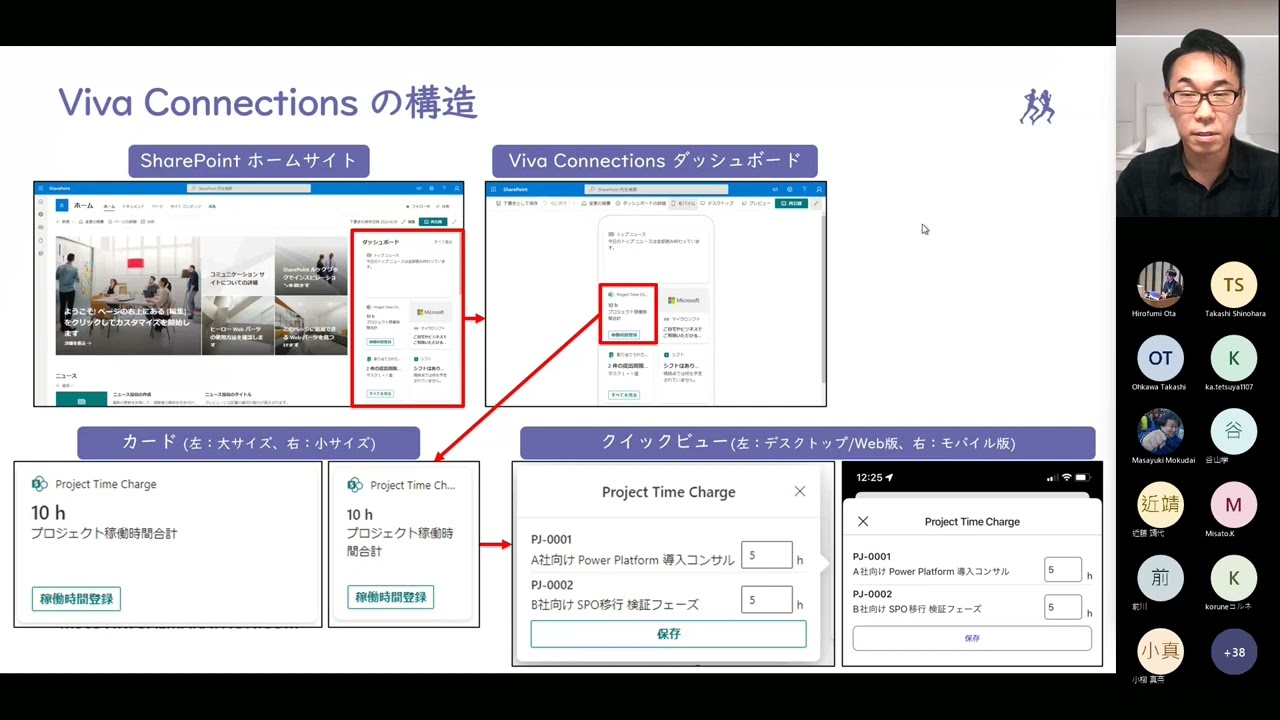Image resolution: width=1280 pixels, height=720 pixels.
Task: Open settings gear in the dashboard editor header
Action: [x=790, y=189]
